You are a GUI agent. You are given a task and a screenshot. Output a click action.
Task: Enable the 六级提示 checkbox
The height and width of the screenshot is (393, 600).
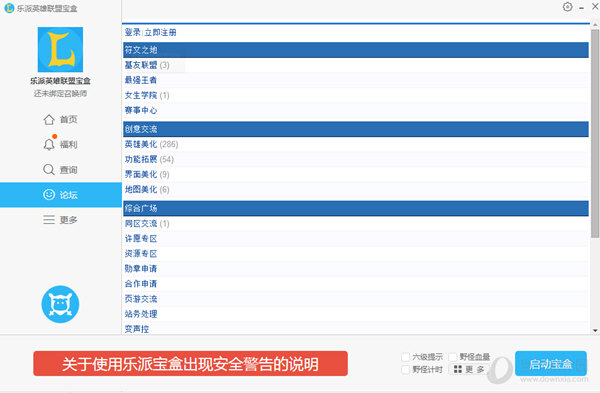(406, 357)
